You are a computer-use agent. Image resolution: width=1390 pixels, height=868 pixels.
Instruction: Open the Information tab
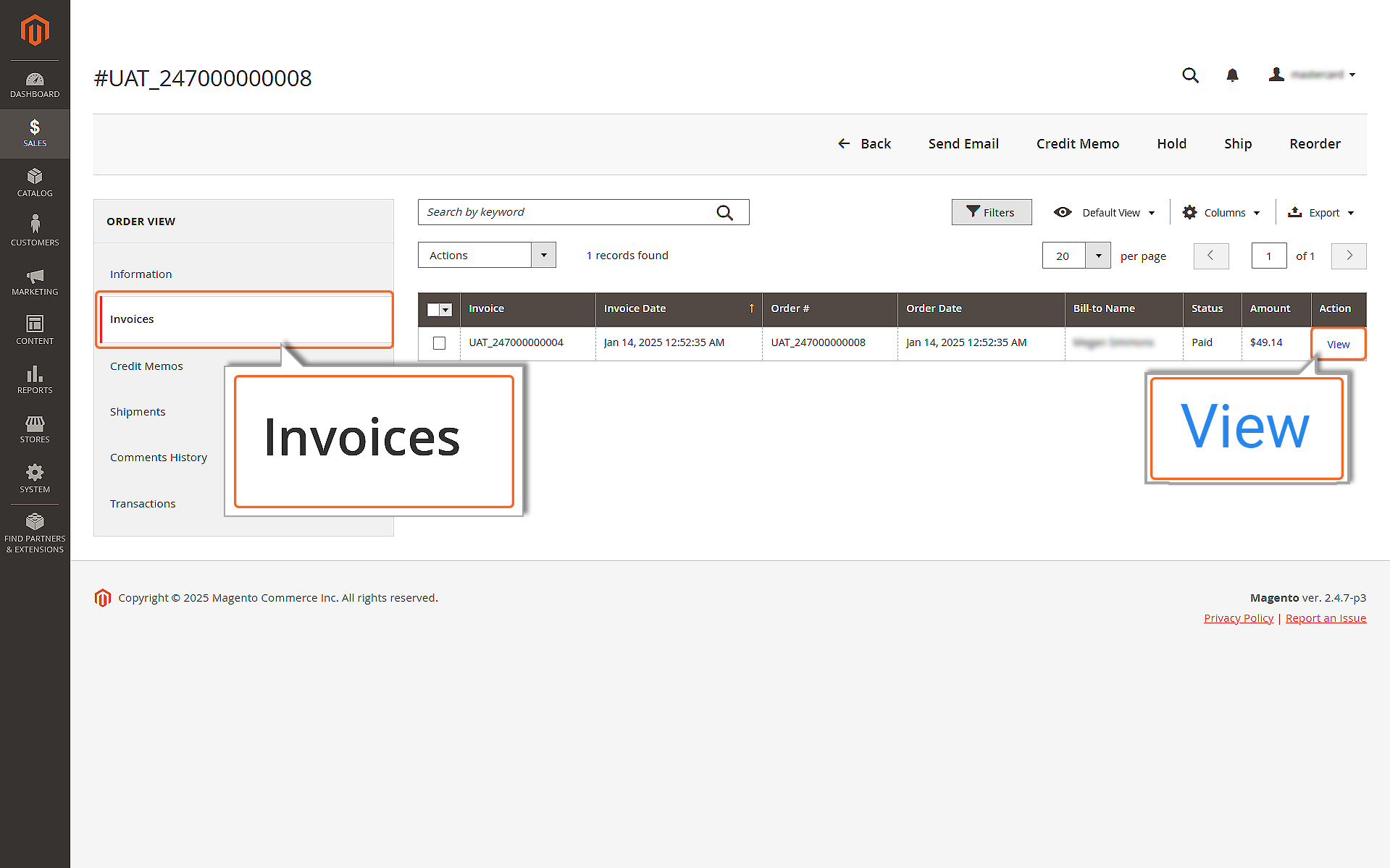click(141, 274)
